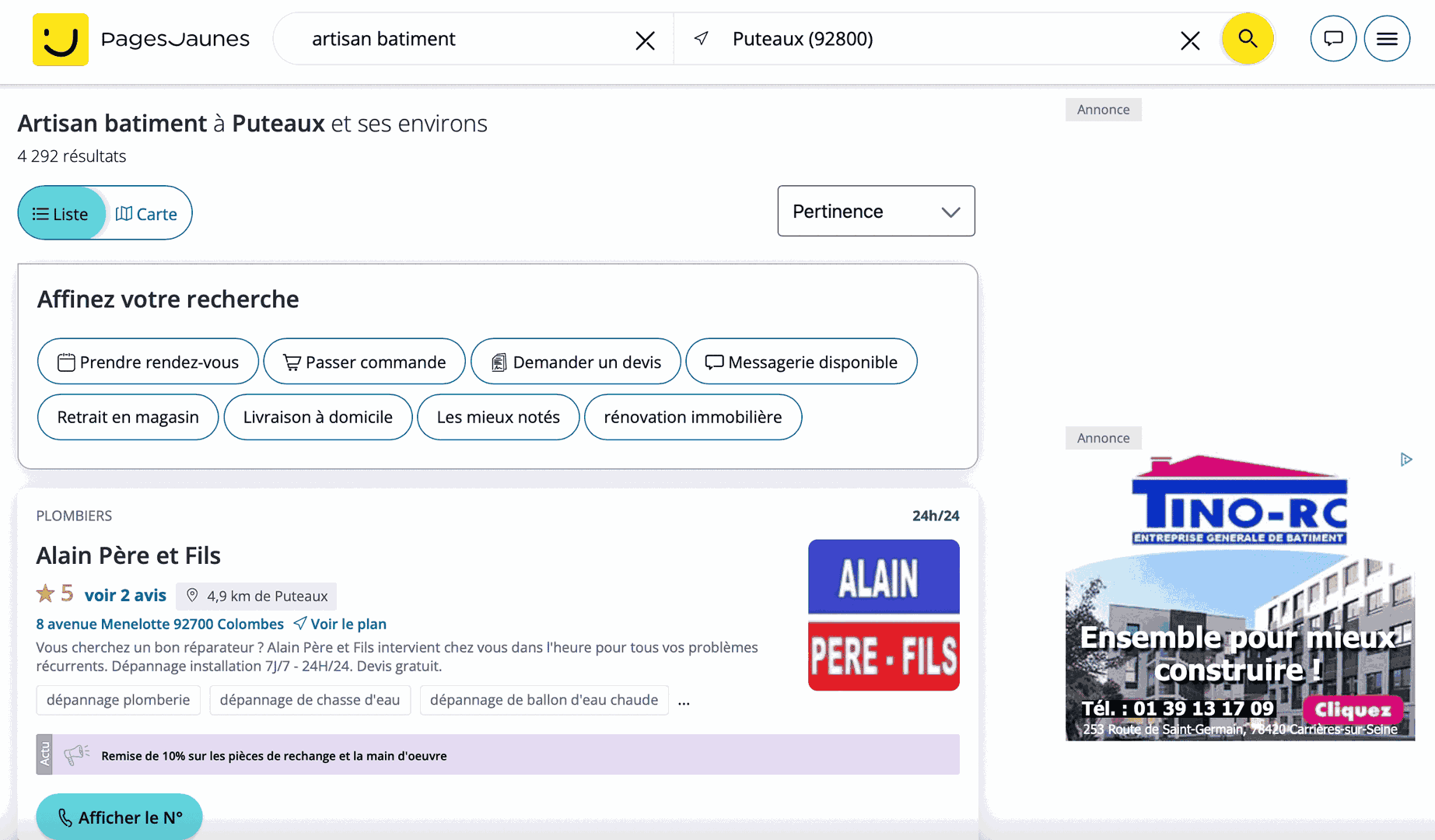
Task: Open the TINO-RC advertisement banner
Action: pos(1240,597)
